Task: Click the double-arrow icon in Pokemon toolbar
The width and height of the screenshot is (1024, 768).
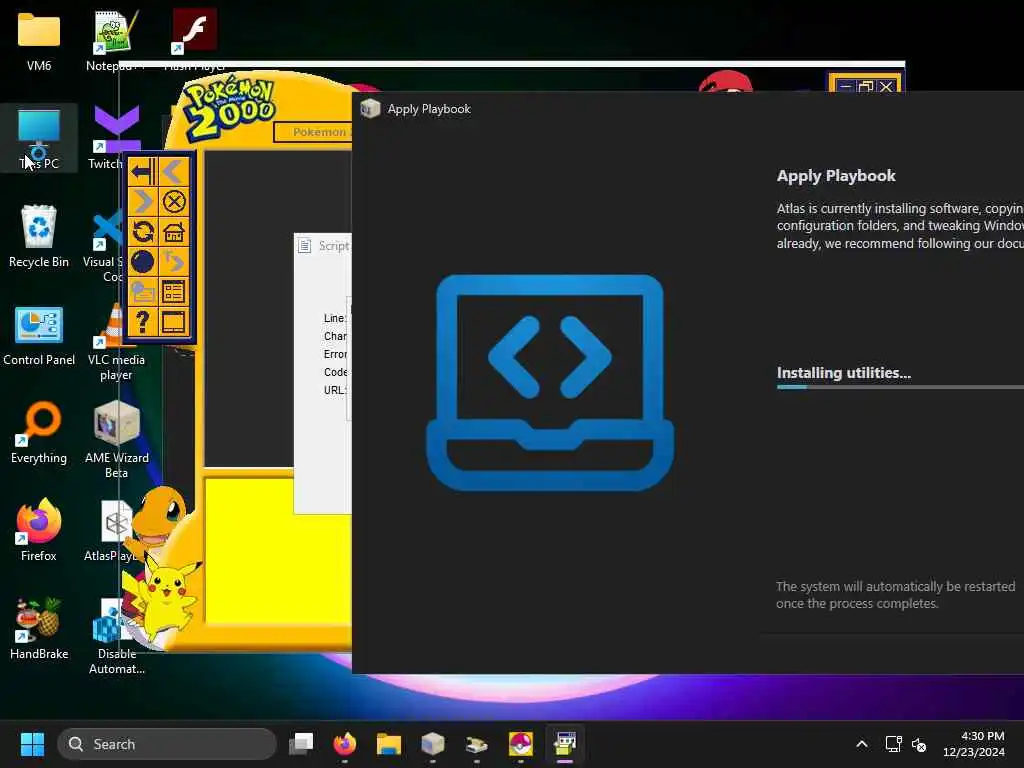Action: [x=174, y=262]
